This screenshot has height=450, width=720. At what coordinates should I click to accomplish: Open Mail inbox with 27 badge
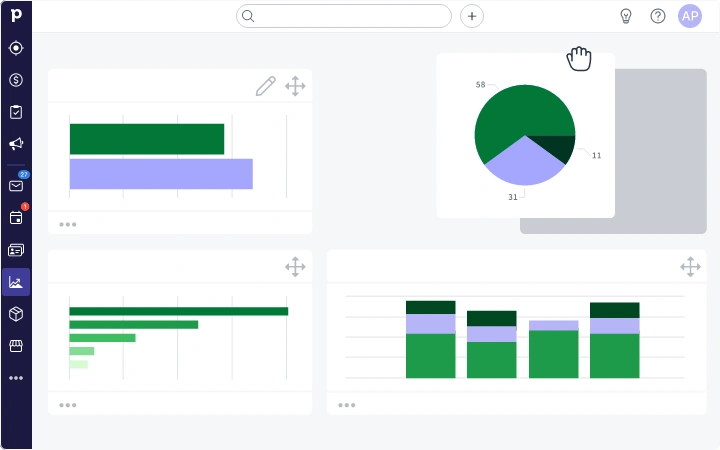click(16, 185)
